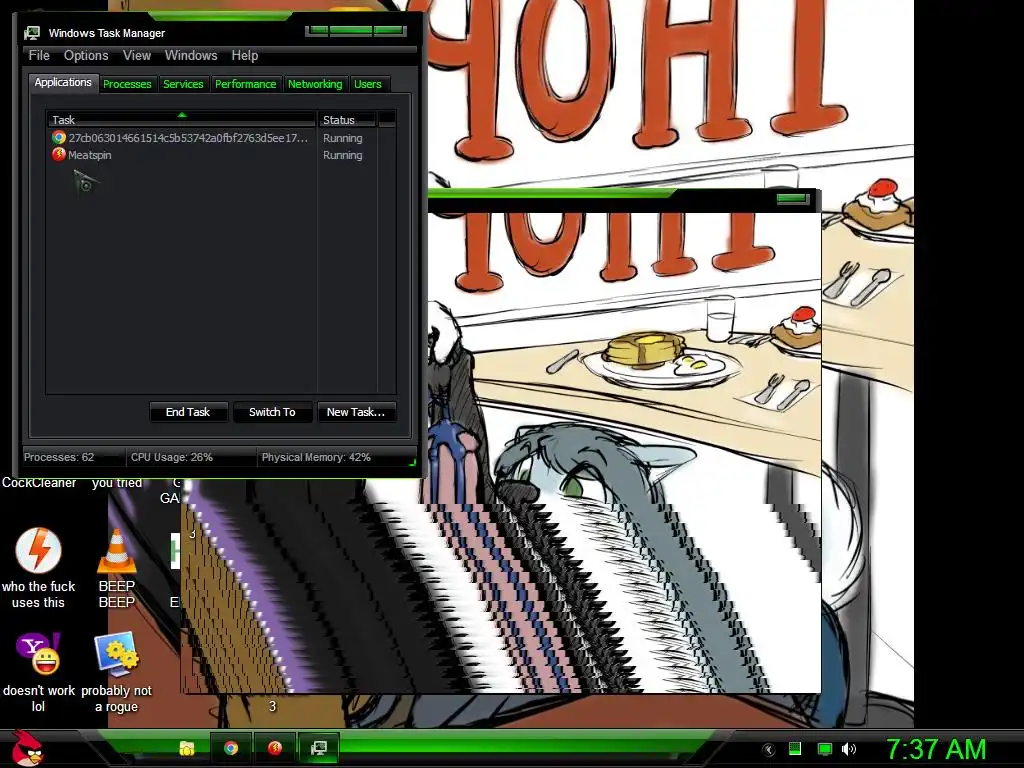1024x768 pixels.
Task: Click the Angry Birds start button
Action: 27,748
